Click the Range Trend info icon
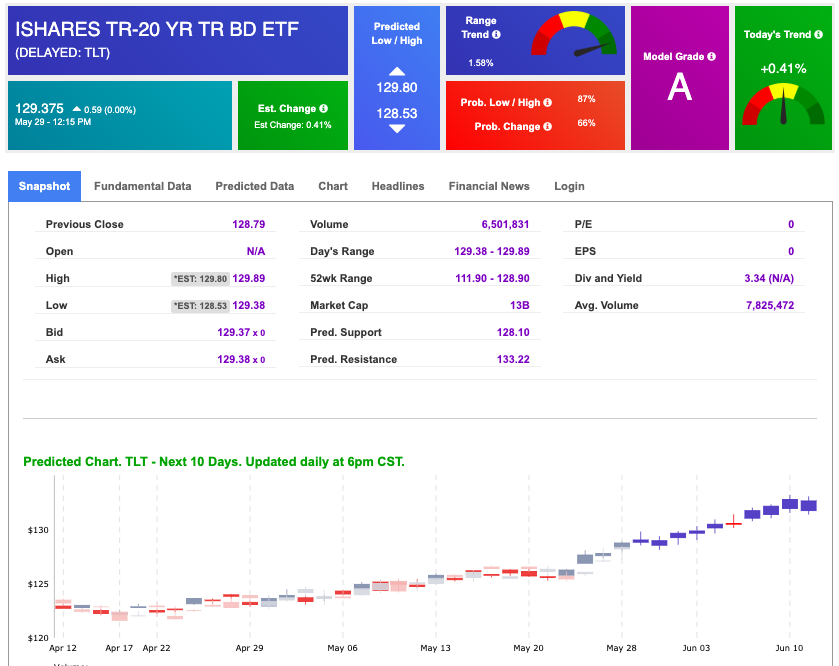The width and height of the screenshot is (839, 666). coord(496,35)
